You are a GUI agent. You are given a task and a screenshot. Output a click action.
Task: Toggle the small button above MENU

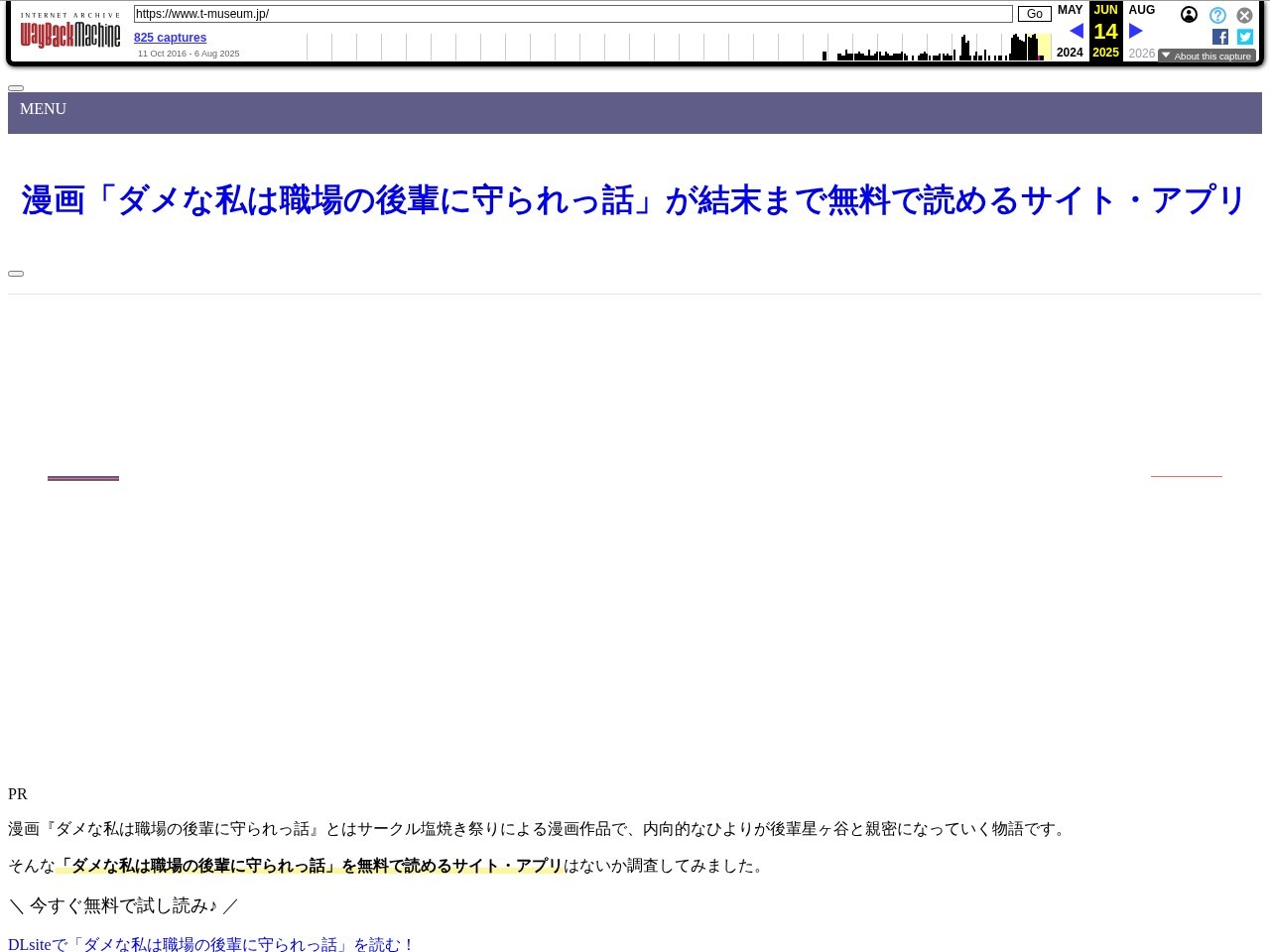pos(16,88)
